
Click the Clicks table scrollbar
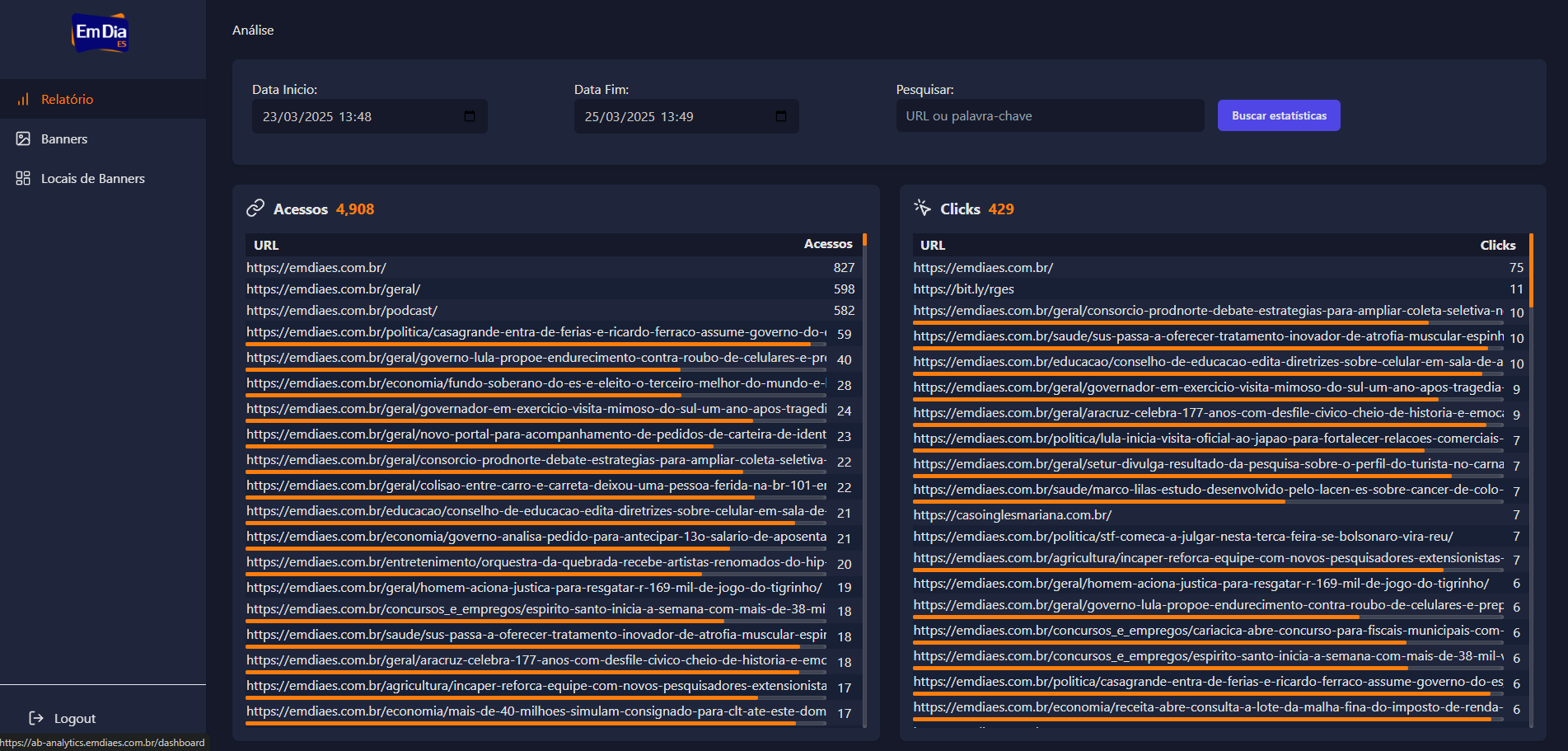pos(1531,270)
